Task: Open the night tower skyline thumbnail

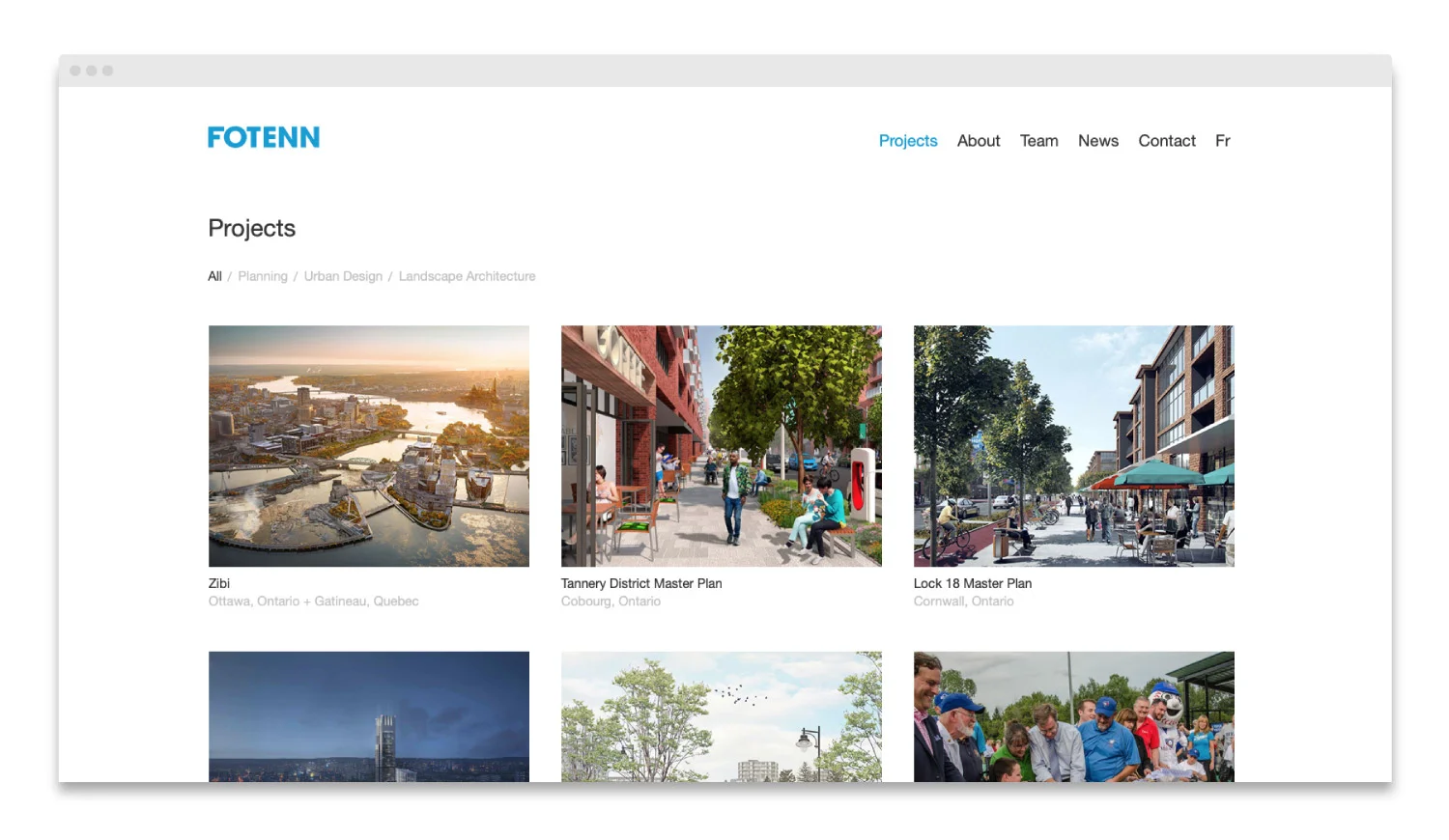Action: point(369,716)
